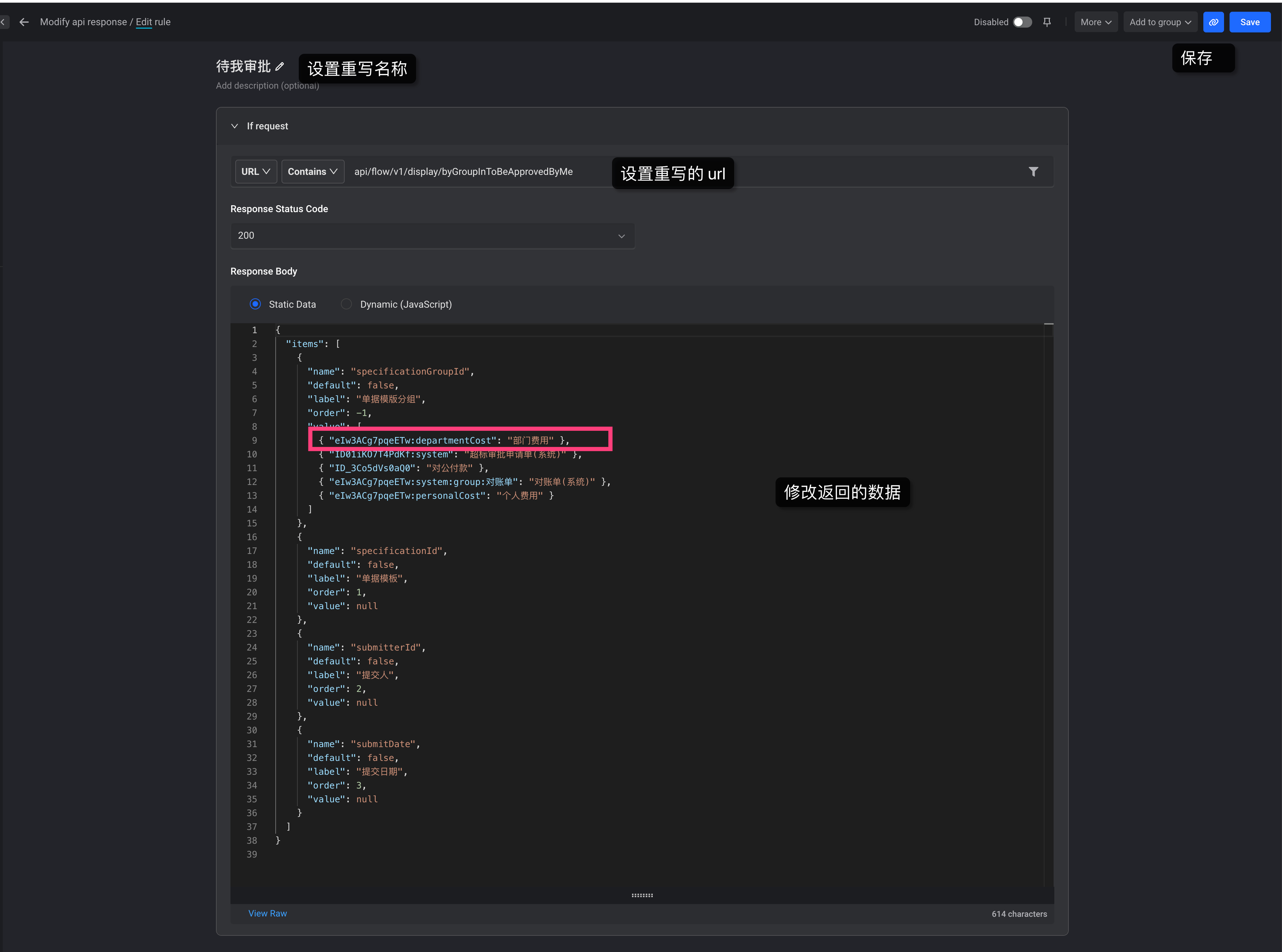Open the URL source type dropdown
Screen dimensions: 1282x952
255,172
